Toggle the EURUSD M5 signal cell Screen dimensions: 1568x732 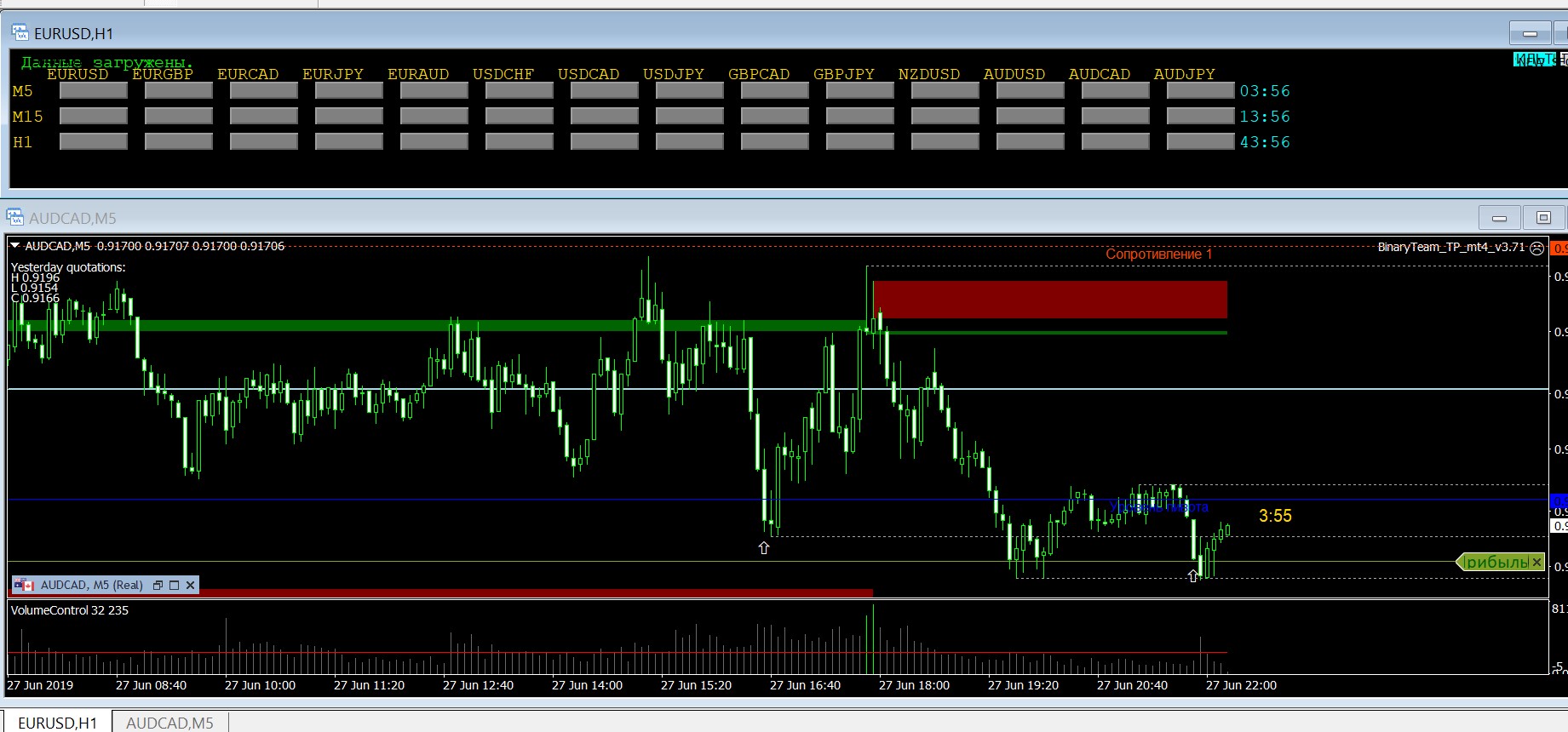click(x=94, y=90)
